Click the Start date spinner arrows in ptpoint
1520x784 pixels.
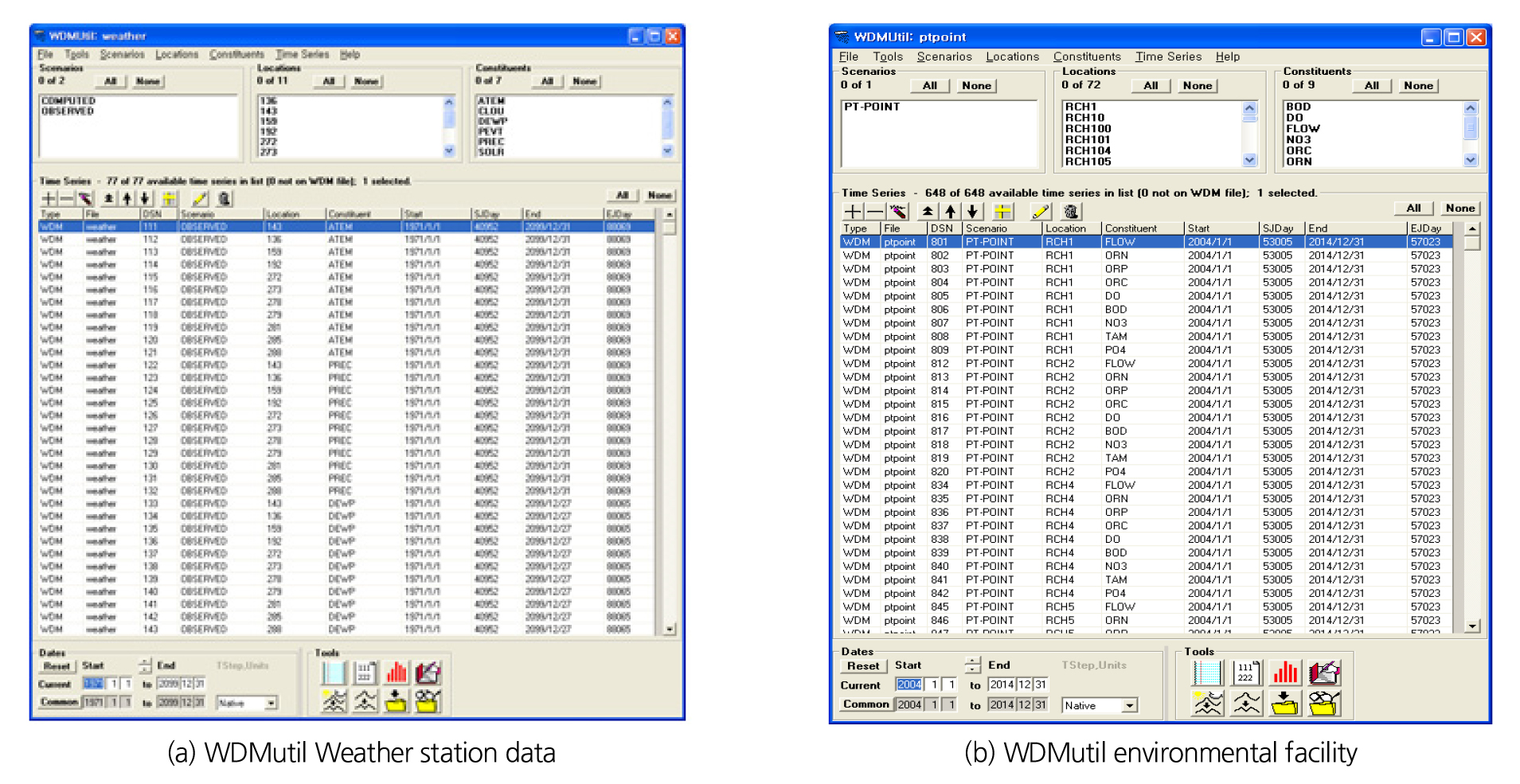(972, 665)
